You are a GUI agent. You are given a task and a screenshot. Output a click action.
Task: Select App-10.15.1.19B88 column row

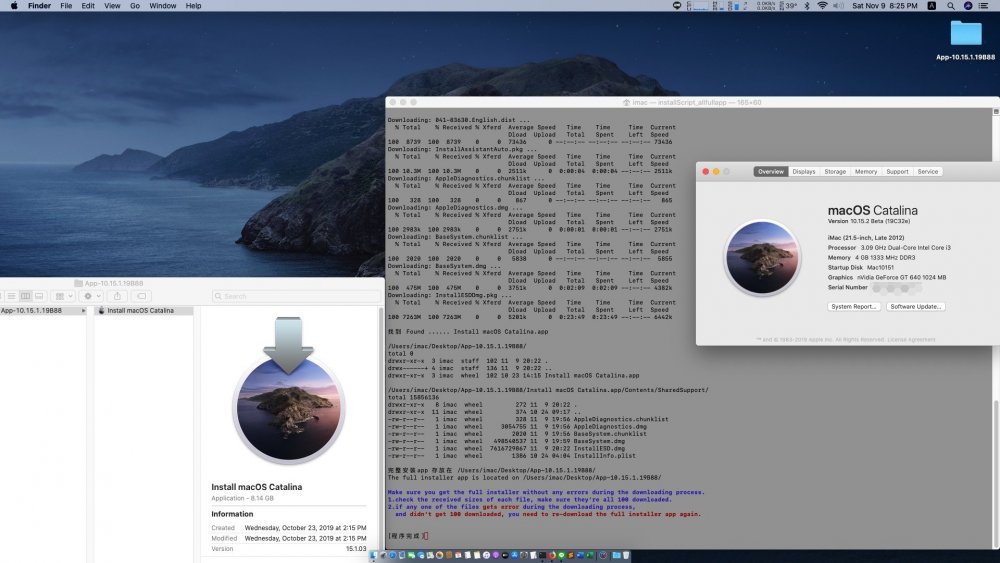click(x=43, y=311)
